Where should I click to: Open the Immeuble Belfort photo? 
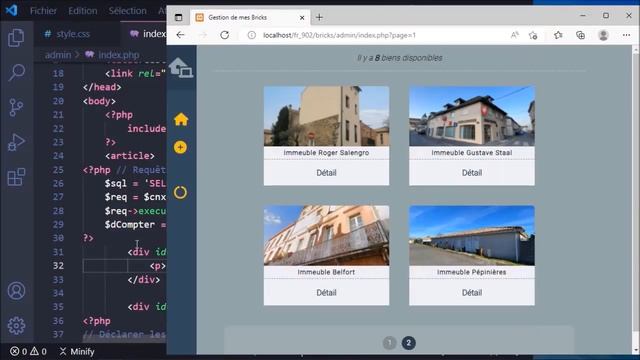[x=326, y=236]
